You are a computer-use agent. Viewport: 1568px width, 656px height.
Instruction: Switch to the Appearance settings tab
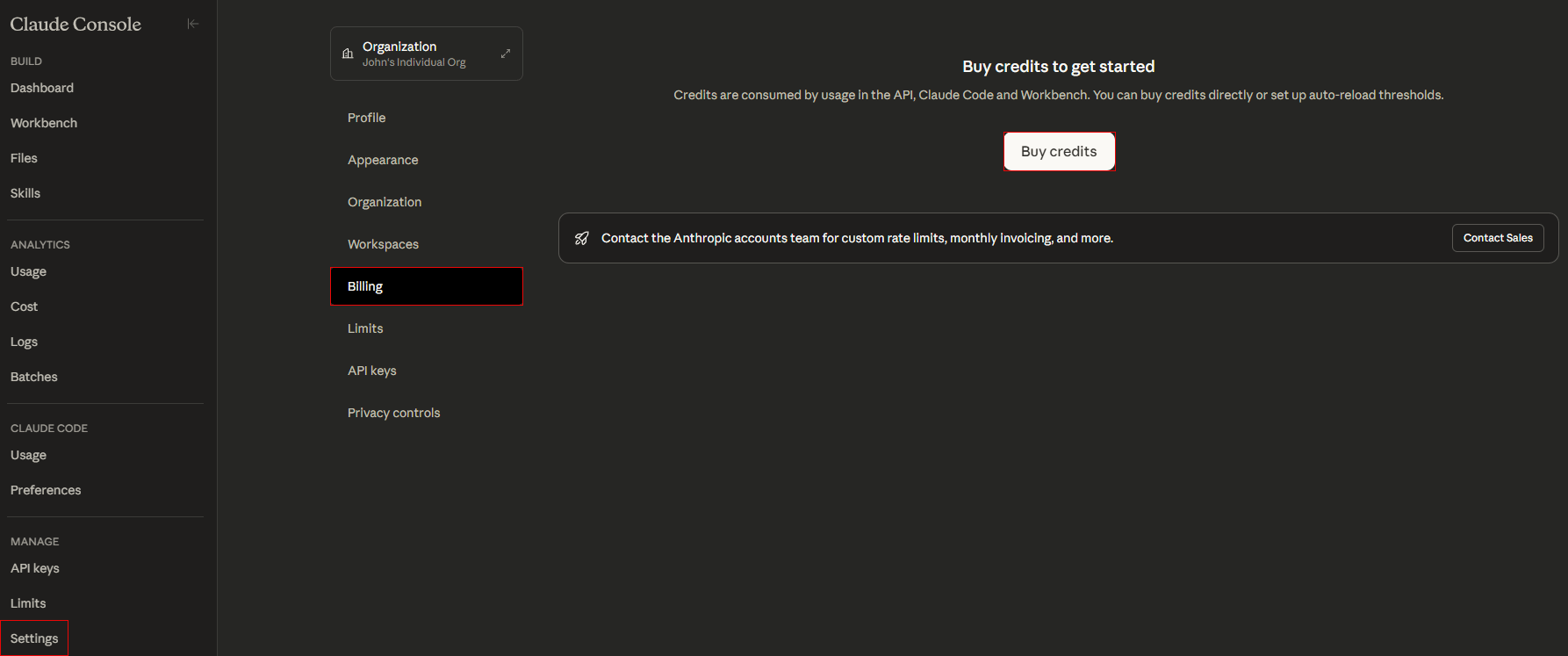(x=383, y=160)
